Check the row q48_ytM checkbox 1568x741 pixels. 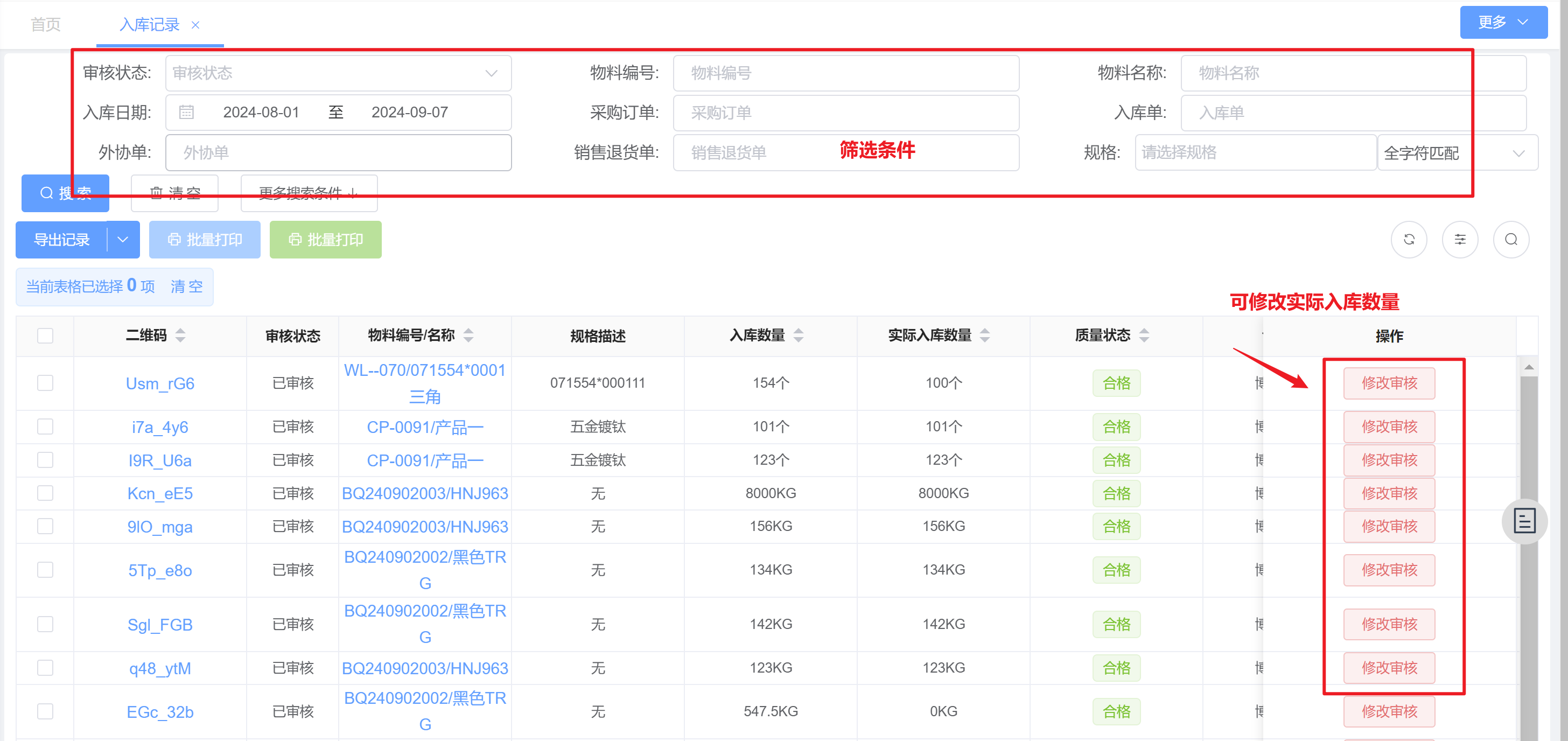tap(45, 668)
